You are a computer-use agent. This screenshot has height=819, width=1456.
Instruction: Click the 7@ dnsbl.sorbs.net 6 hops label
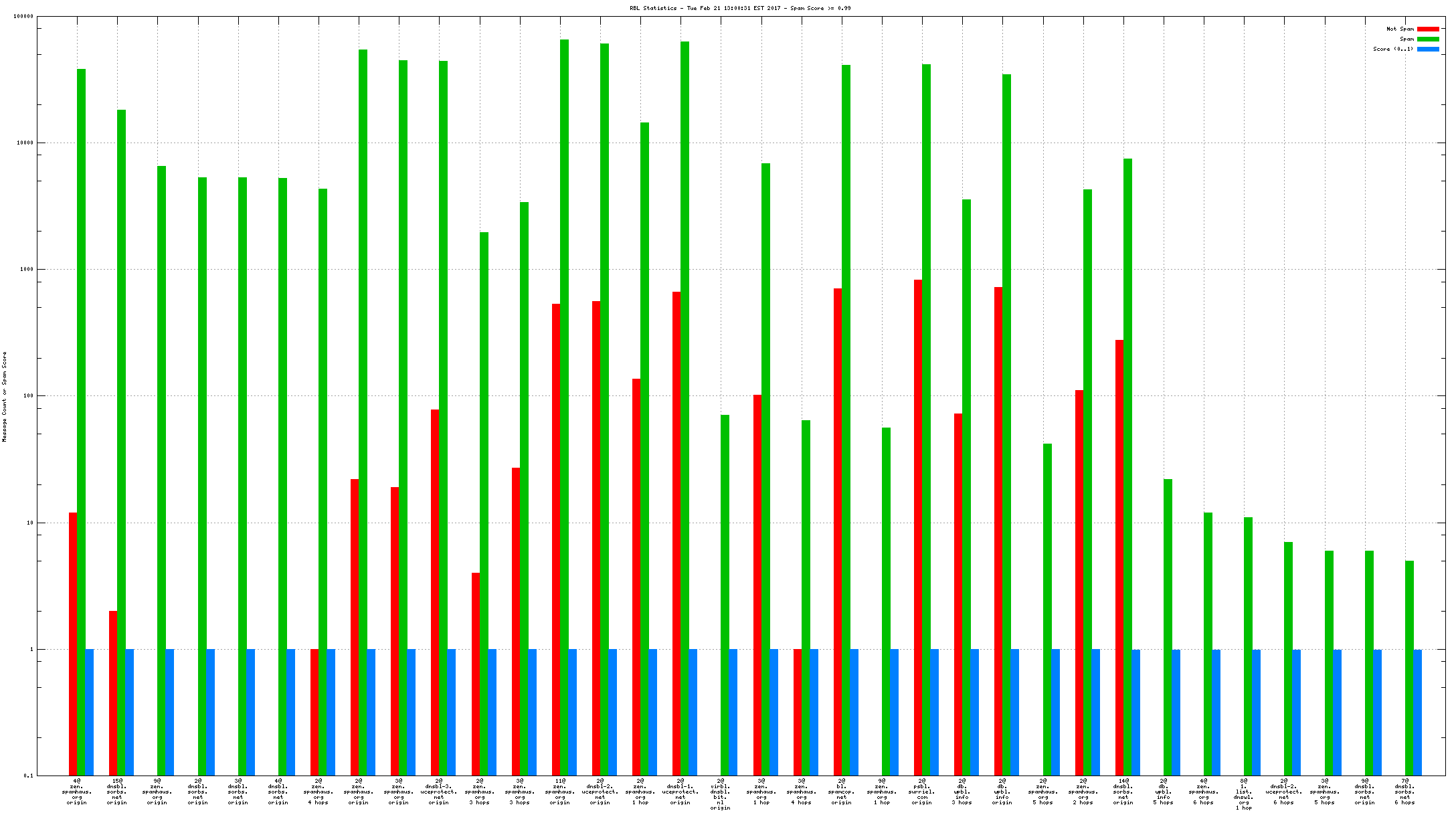pyautogui.click(x=1404, y=792)
